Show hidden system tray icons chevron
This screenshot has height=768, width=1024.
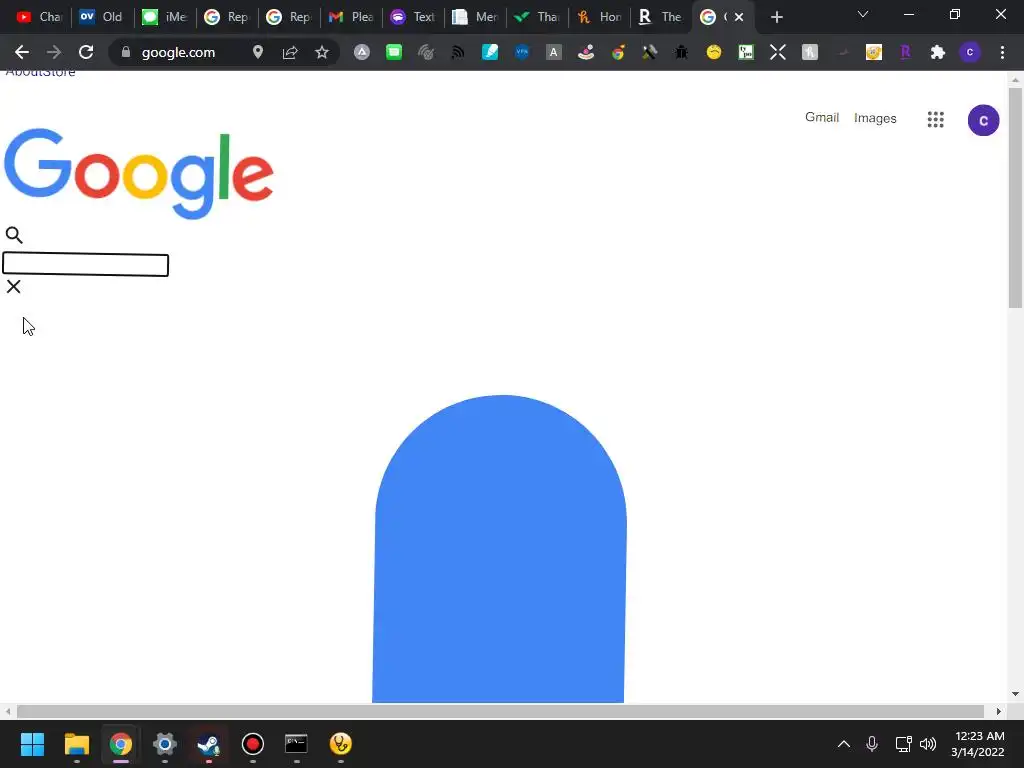tap(844, 744)
